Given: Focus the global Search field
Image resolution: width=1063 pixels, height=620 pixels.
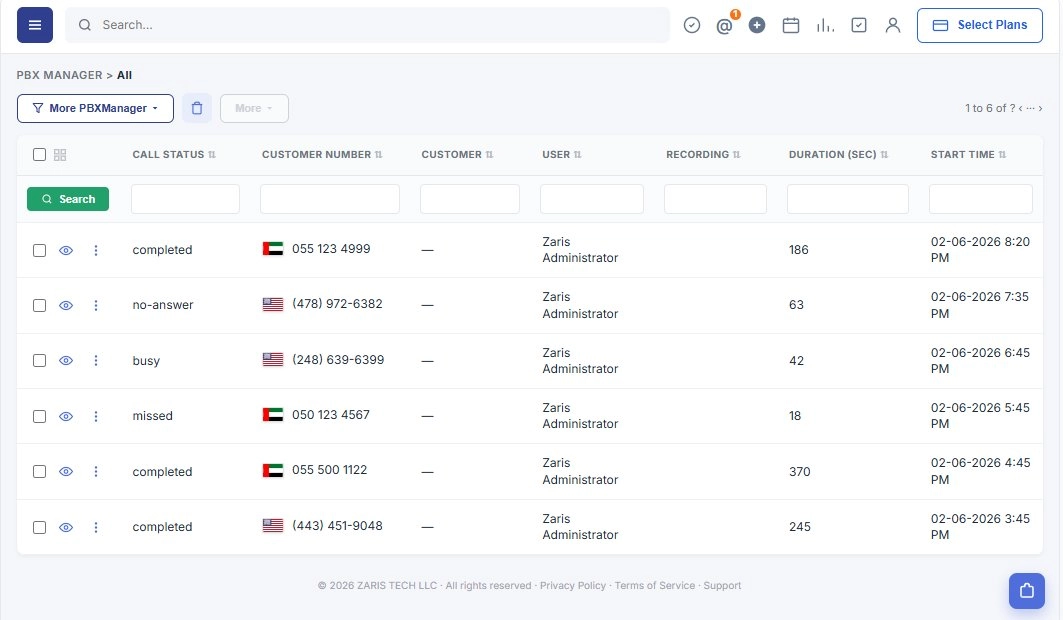Looking at the screenshot, I should point(367,25).
